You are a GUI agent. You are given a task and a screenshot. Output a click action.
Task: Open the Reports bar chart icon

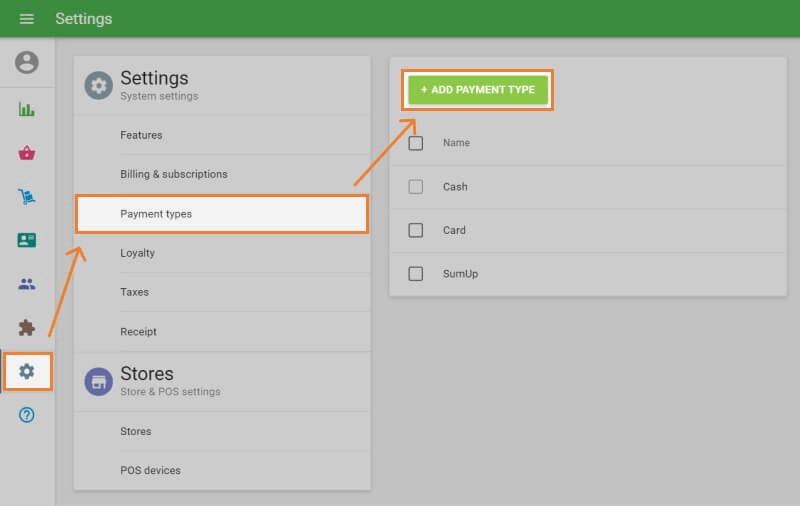[27, 109]
